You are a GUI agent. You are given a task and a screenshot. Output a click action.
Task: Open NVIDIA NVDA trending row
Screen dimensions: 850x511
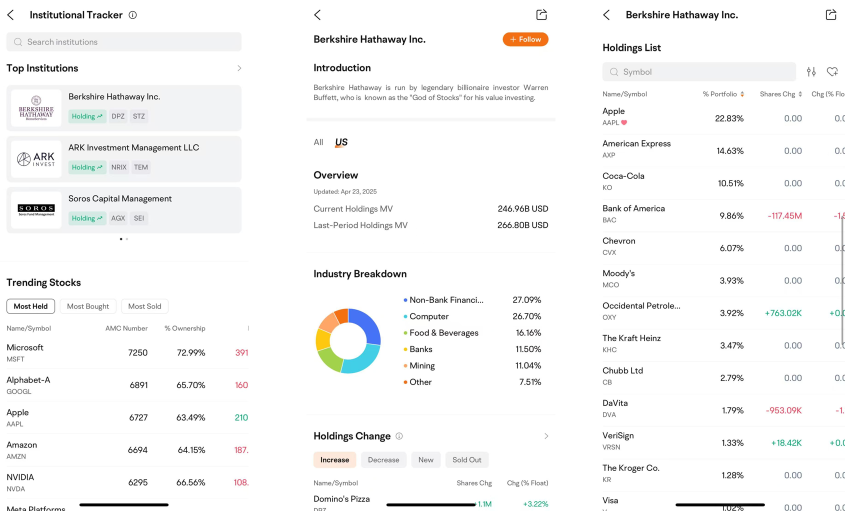coord(127,483)
